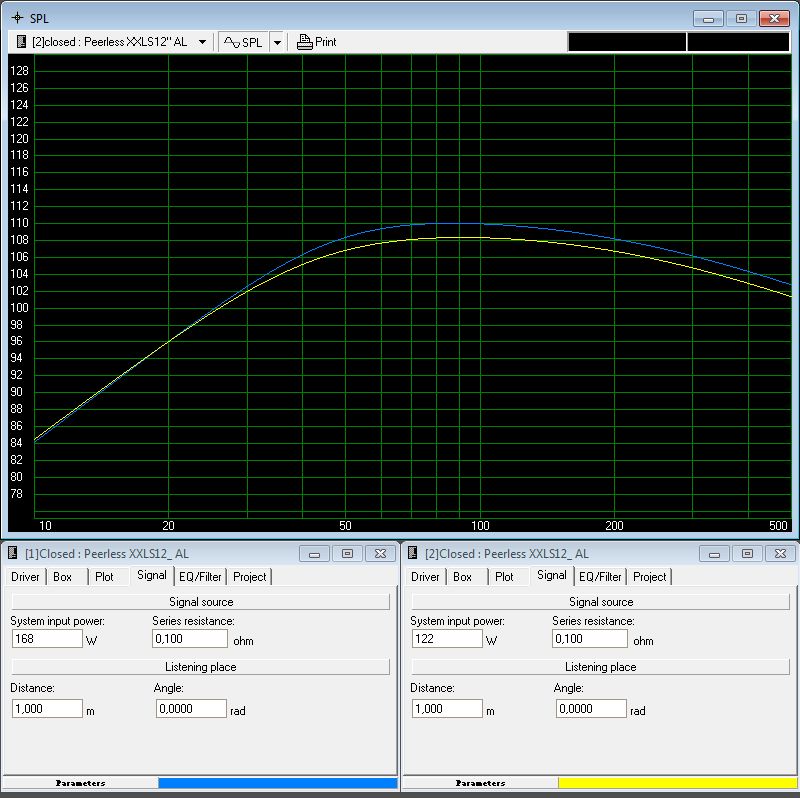Open the project selector dropdown in SPL toolbar

pyautogui.click(x=202, y=42)
